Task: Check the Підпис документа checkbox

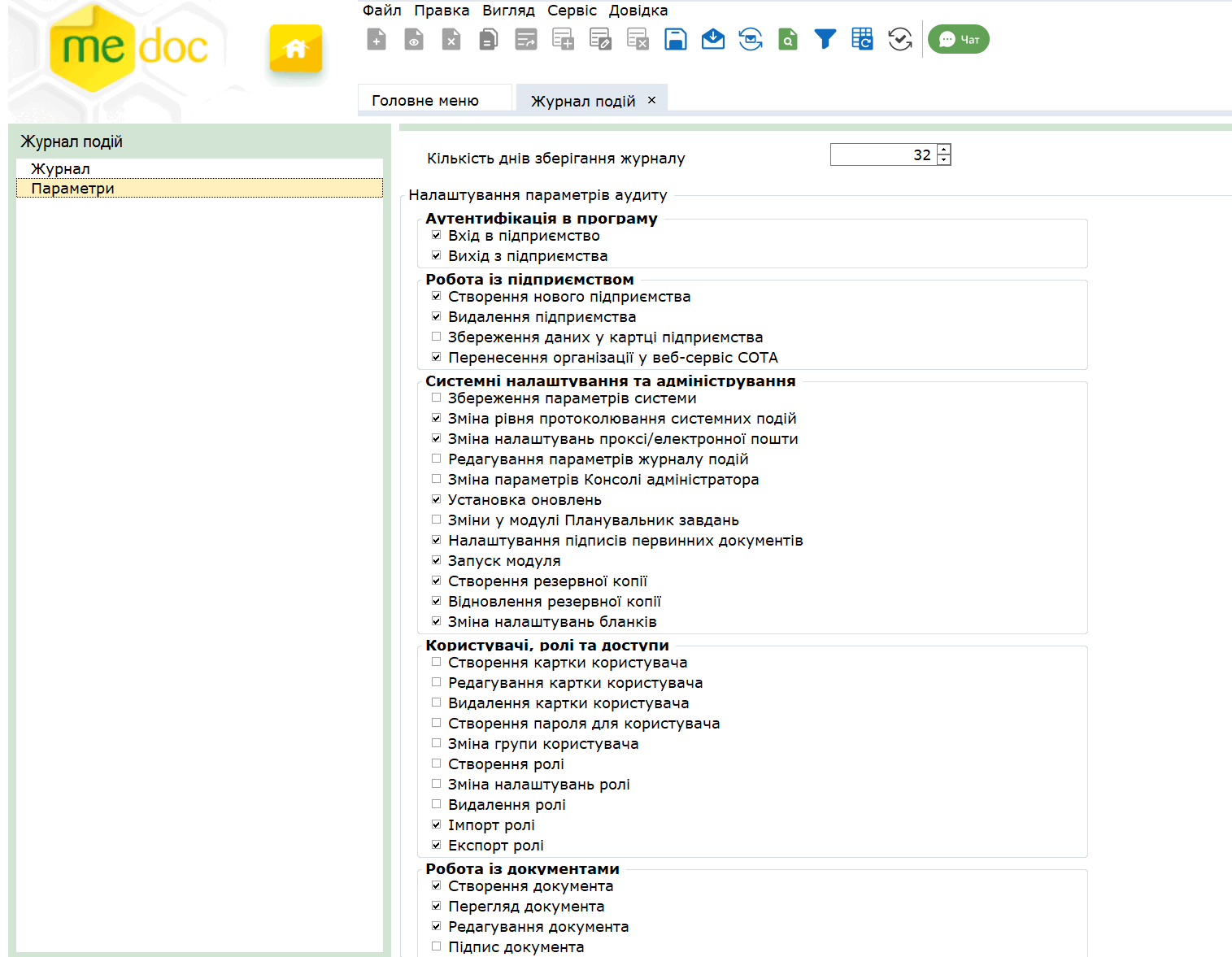Action: [x=437, y=946]
